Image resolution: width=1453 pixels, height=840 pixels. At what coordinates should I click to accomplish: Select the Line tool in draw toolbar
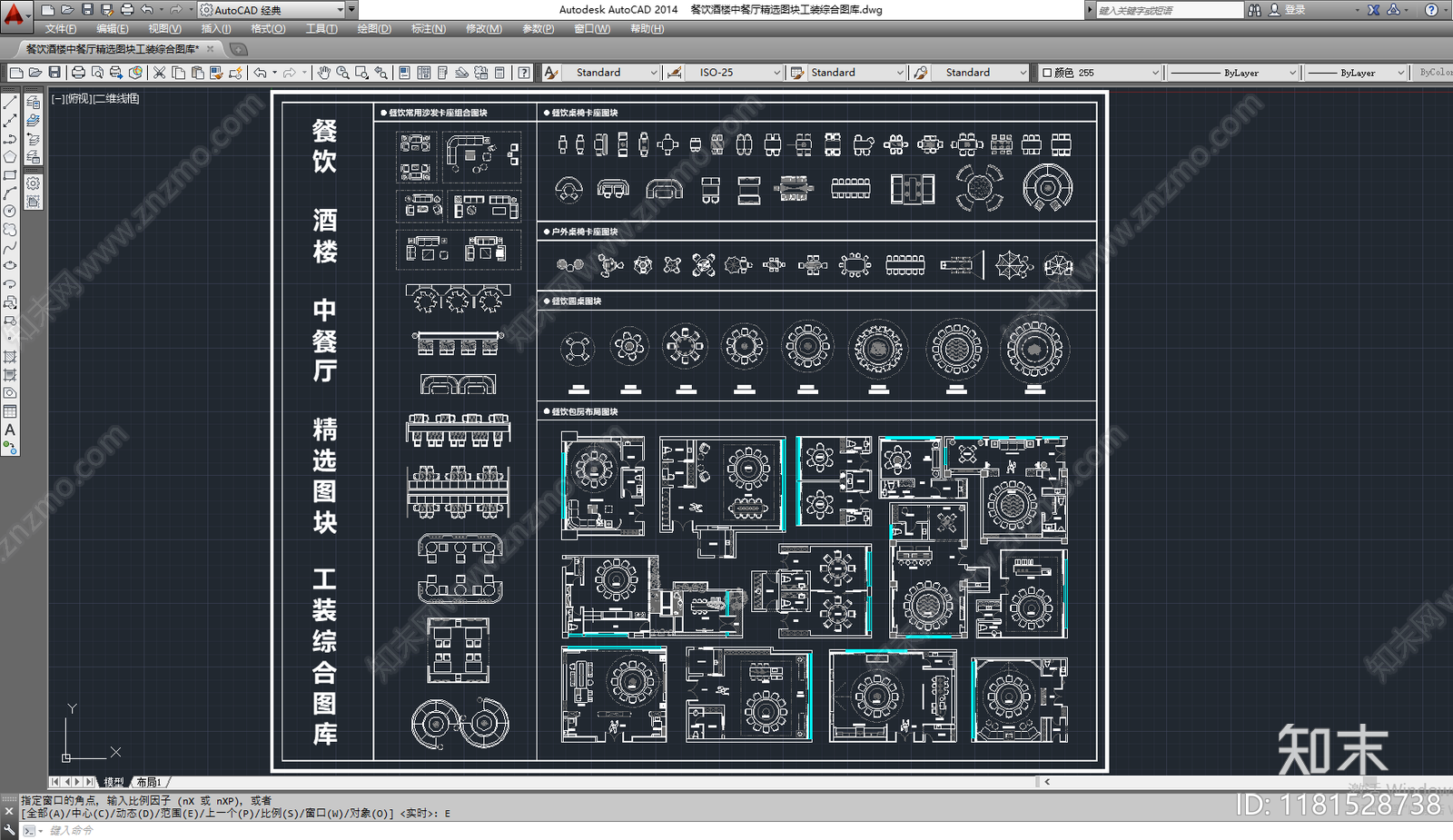point(10,103)
